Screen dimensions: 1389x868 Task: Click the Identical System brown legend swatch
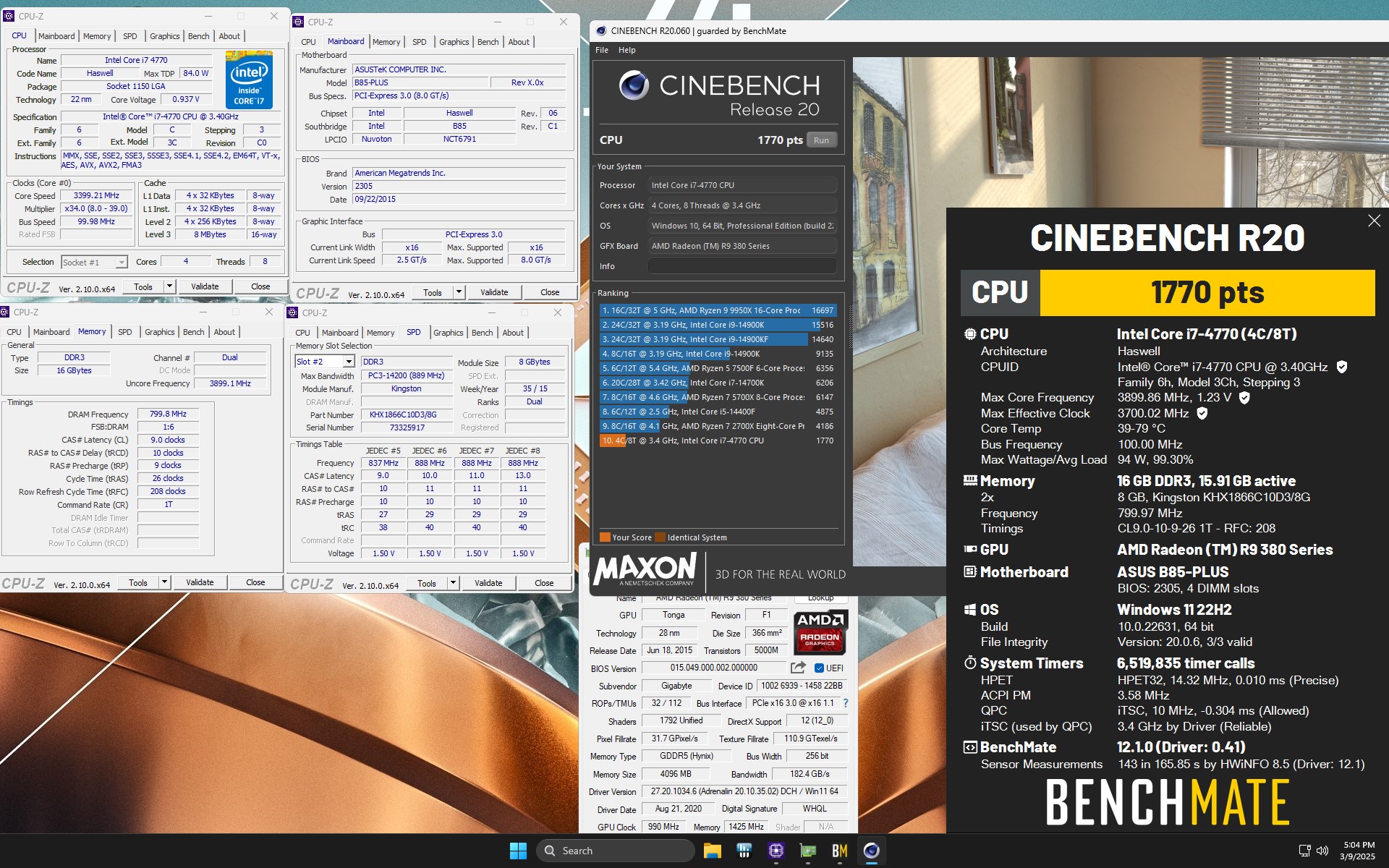click(x=660, y=537)
